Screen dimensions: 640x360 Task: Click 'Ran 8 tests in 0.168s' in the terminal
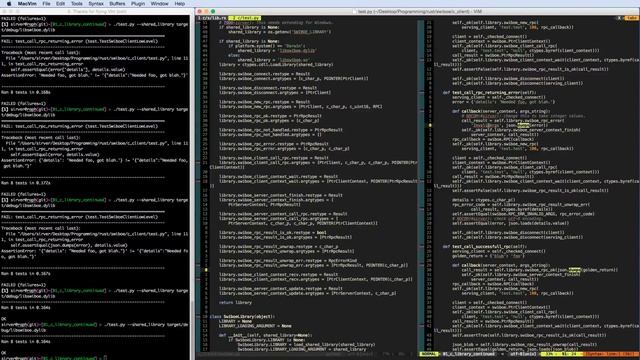26,92
